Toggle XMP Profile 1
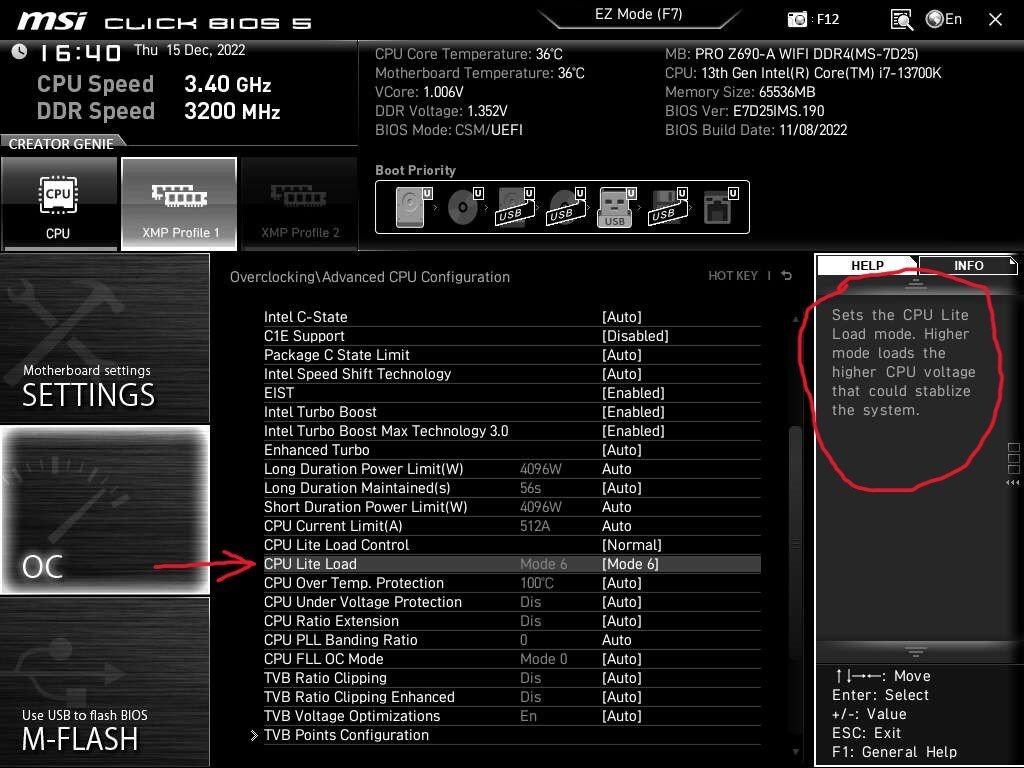The height and width of the screenshot is (768, 1024). coord(180,204)
